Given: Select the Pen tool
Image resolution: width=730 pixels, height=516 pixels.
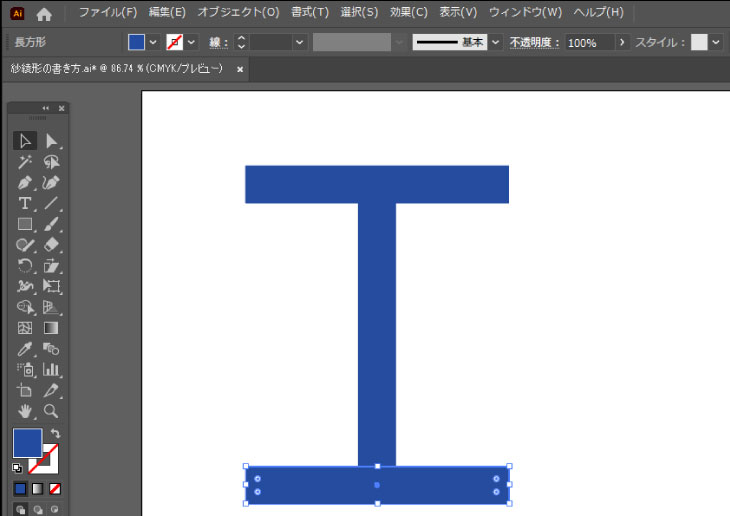Looking at the screenshot, I should (26, 183).
